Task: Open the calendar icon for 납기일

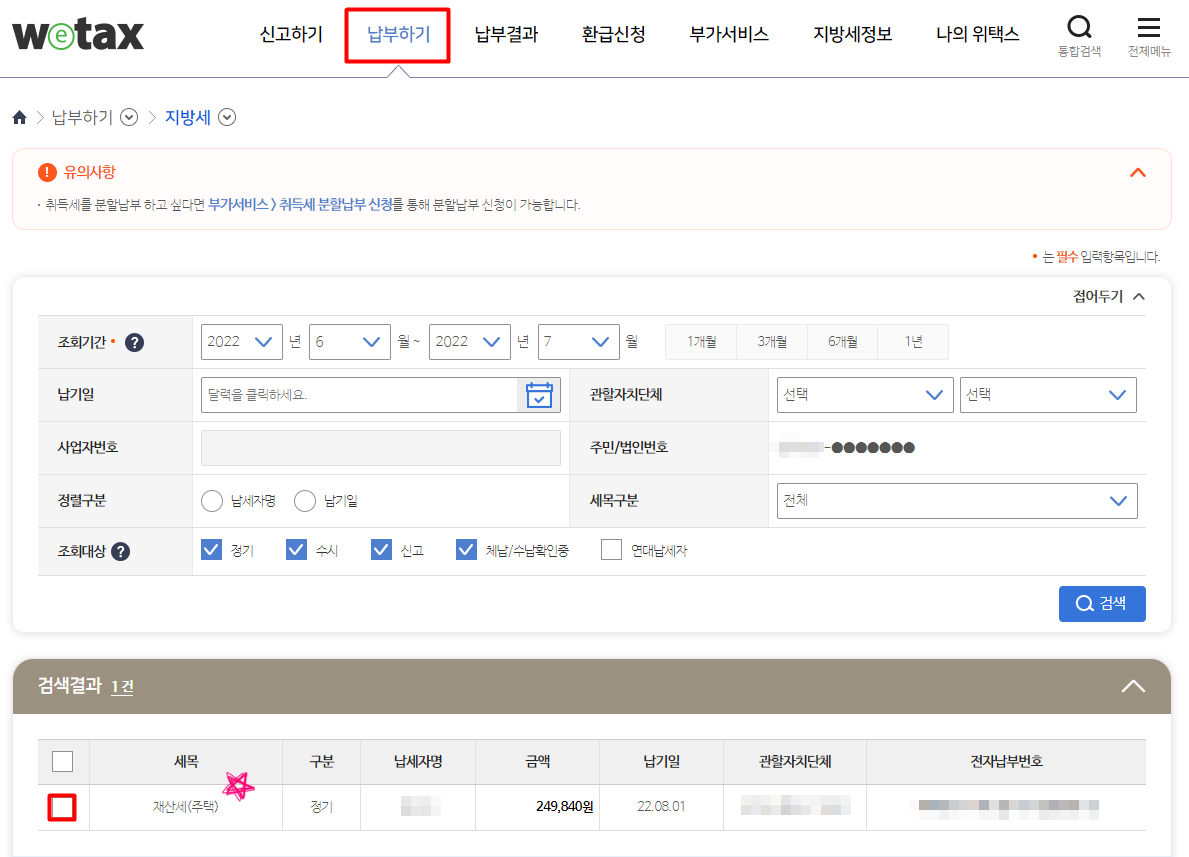Action: (x=539, y=395)
